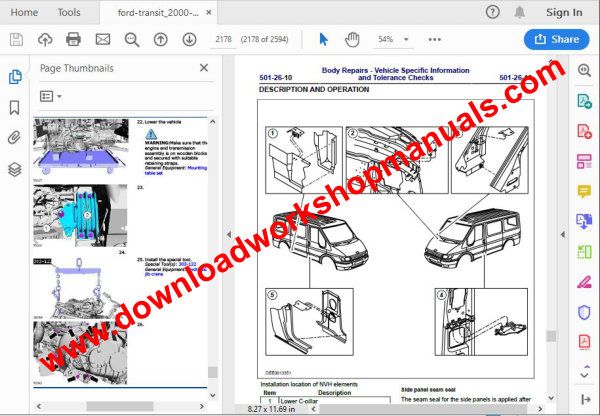
Task: Click thumbnails scroll down arrow
Action: click(x=213, y=395)
